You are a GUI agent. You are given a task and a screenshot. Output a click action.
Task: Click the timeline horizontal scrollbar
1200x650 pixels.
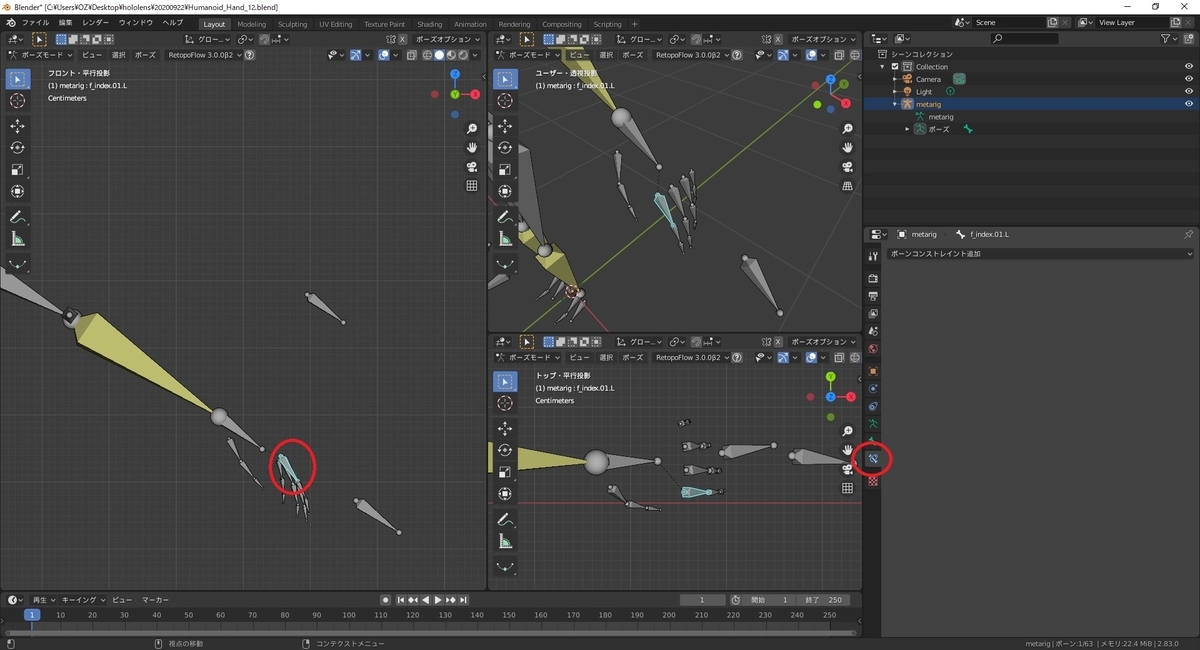point(430,633)
